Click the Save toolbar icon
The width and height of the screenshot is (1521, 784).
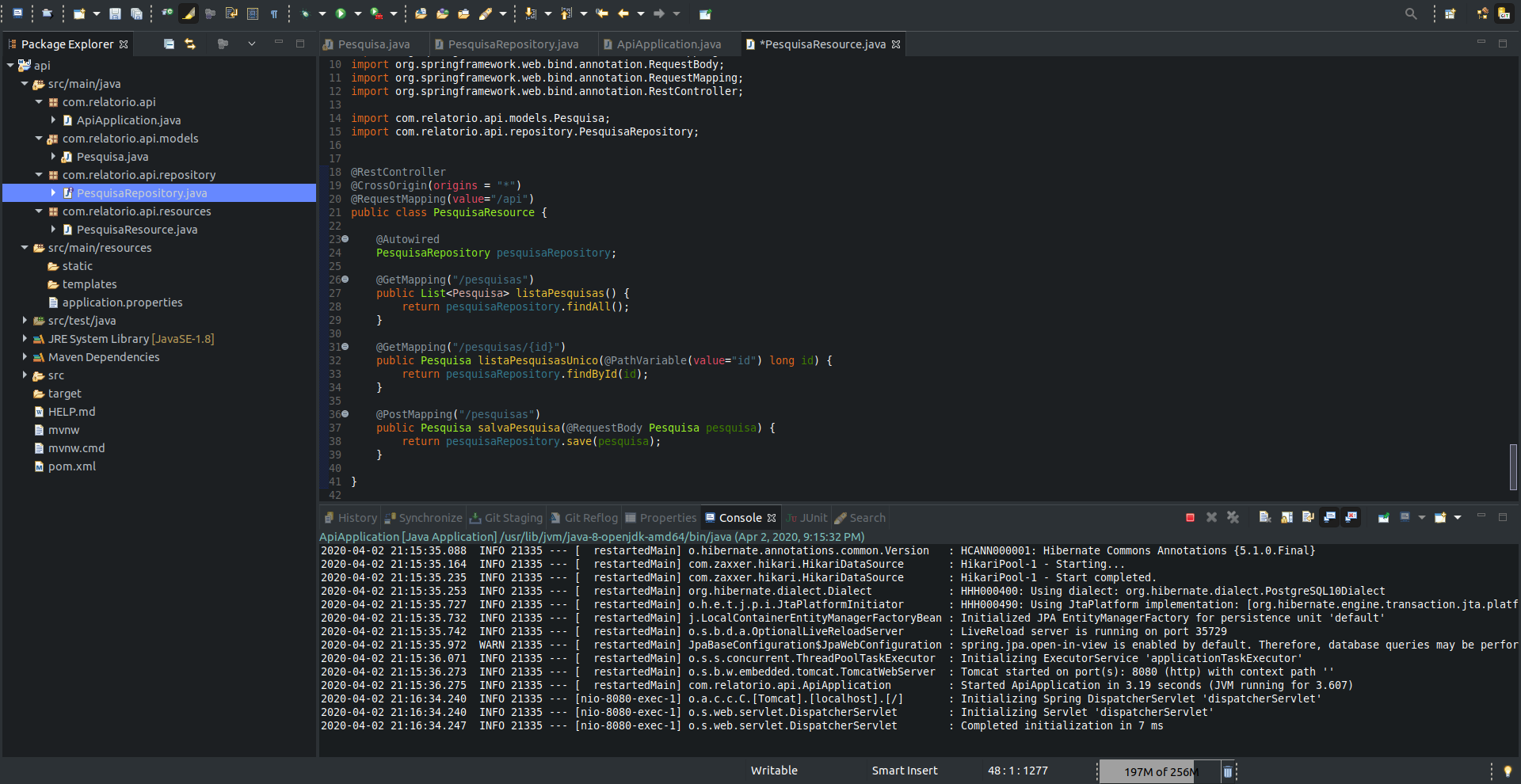click(115, 13)
